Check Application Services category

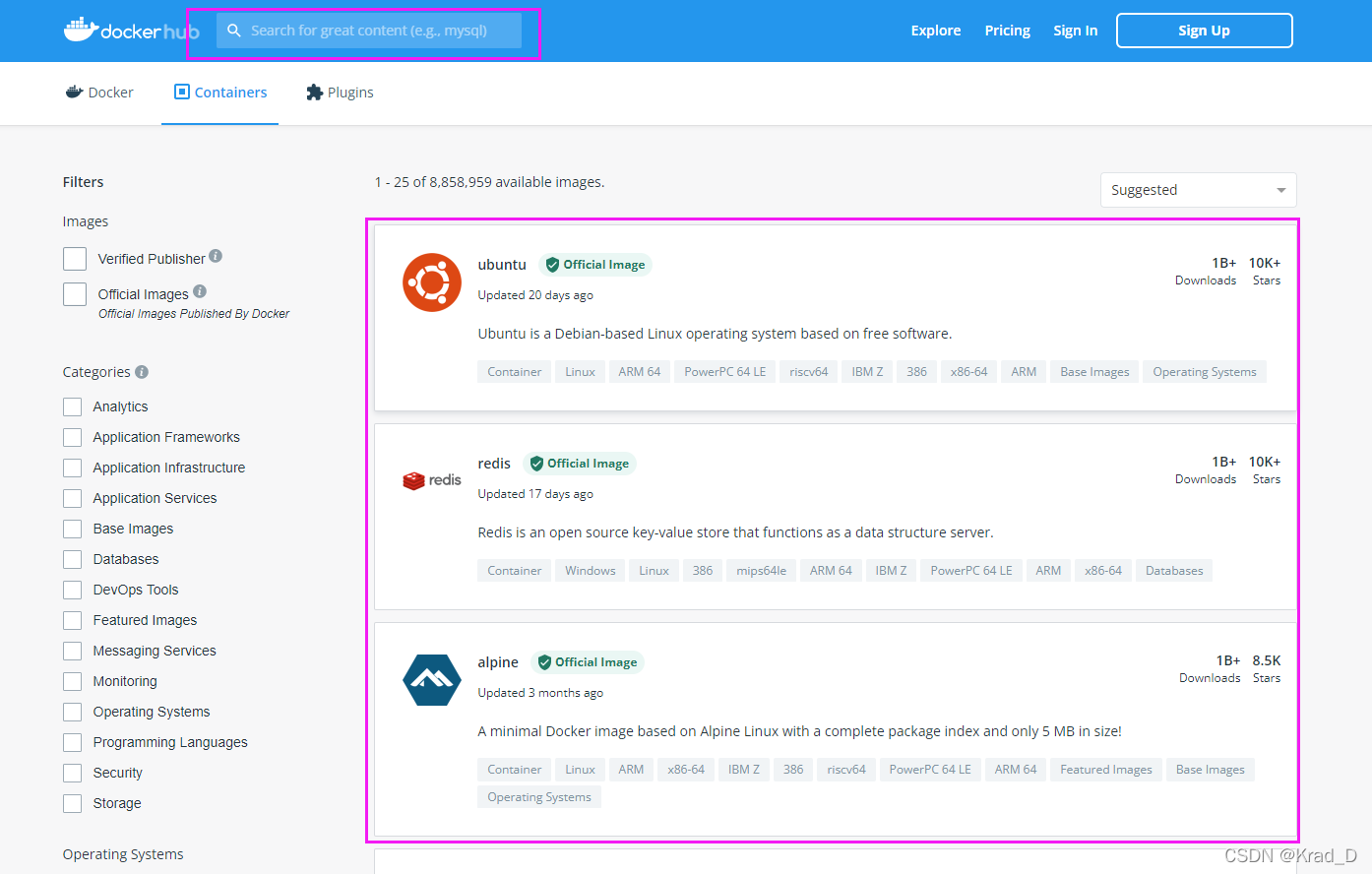pos(72,498)
